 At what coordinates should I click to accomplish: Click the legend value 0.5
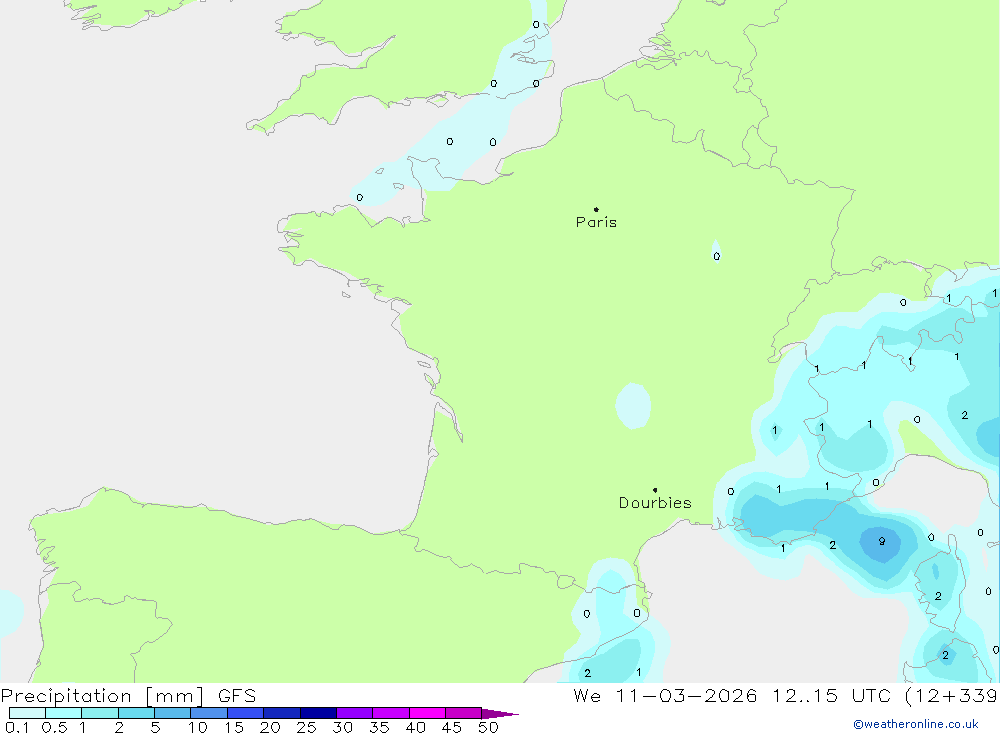coord(54,727)
